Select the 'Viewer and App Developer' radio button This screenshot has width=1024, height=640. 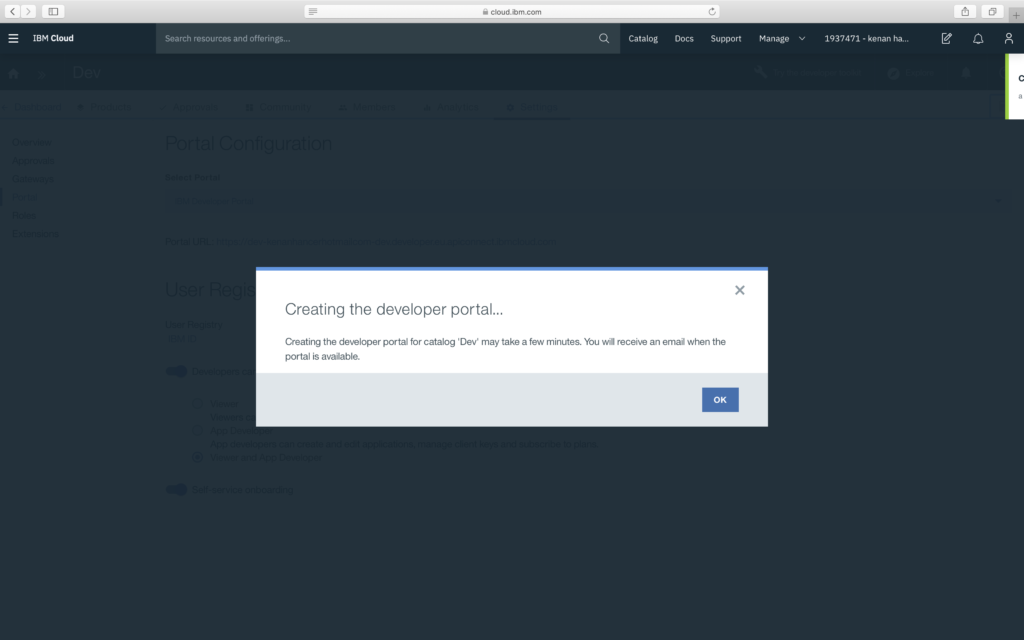(197, 456)
